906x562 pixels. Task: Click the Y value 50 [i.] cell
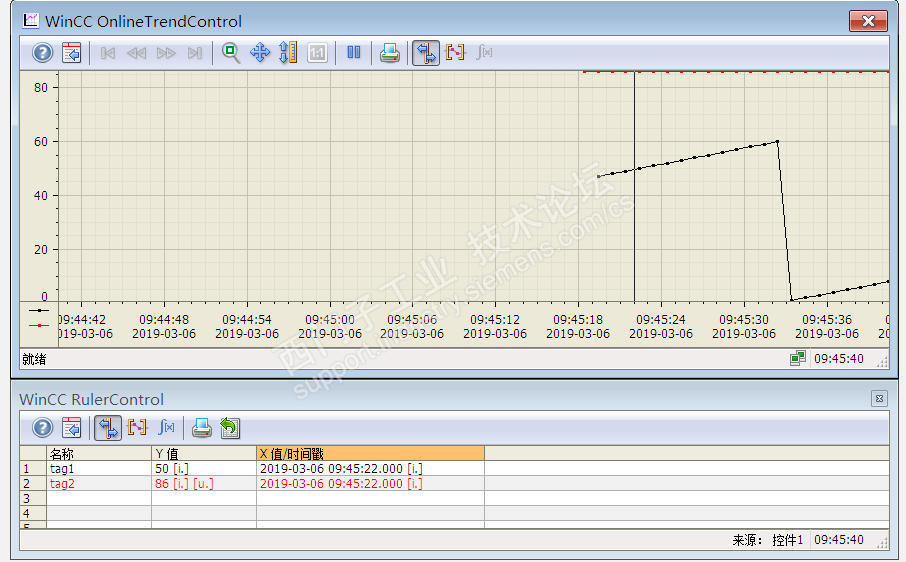coord(204,468)
